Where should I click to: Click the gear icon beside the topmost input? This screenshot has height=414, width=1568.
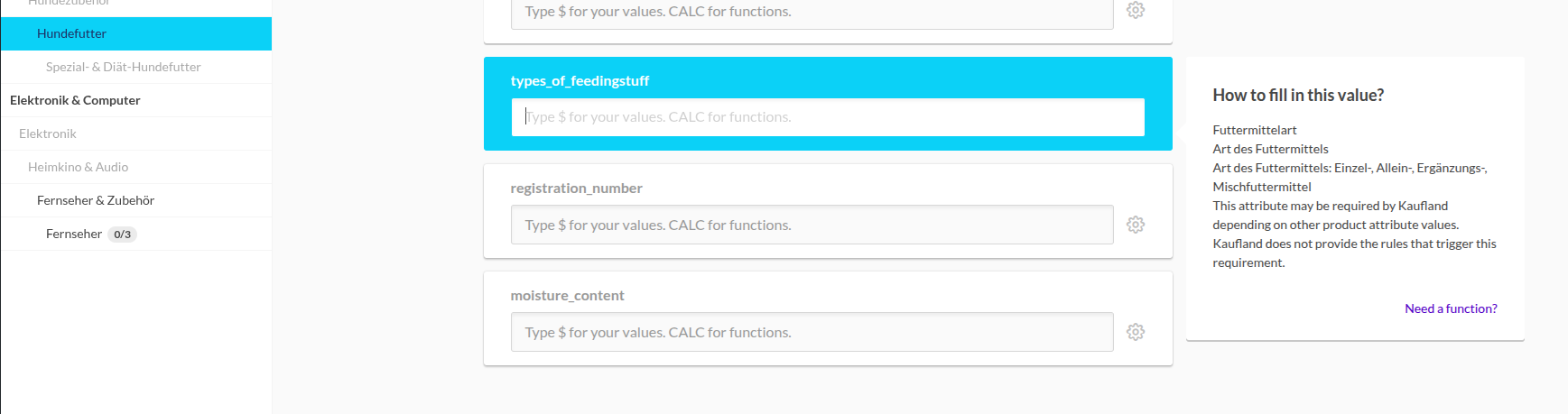pyautogui.click(x=1136, y=10)
